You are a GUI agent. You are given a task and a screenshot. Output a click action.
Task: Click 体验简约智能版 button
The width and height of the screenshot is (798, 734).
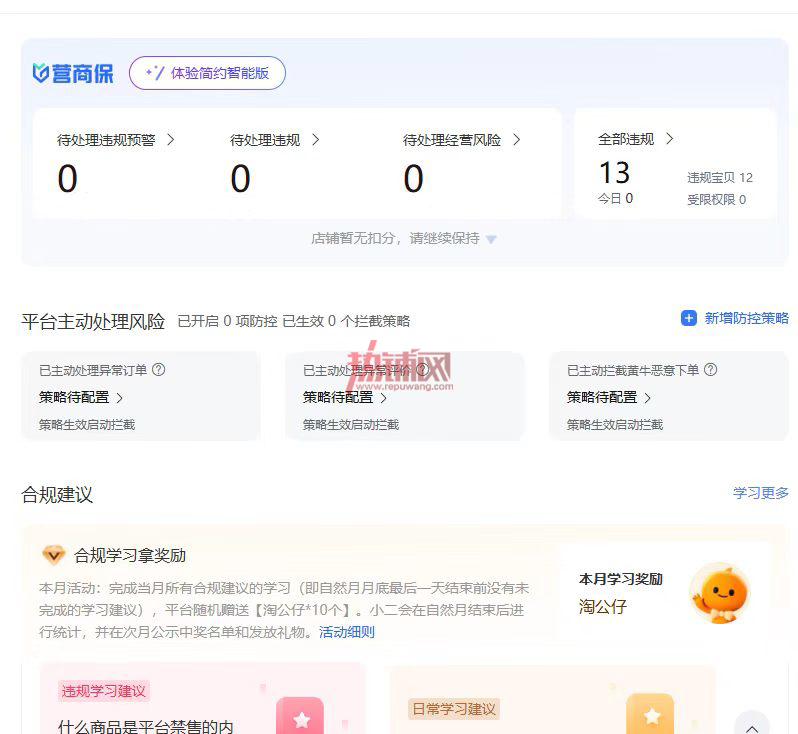point(207,73)
